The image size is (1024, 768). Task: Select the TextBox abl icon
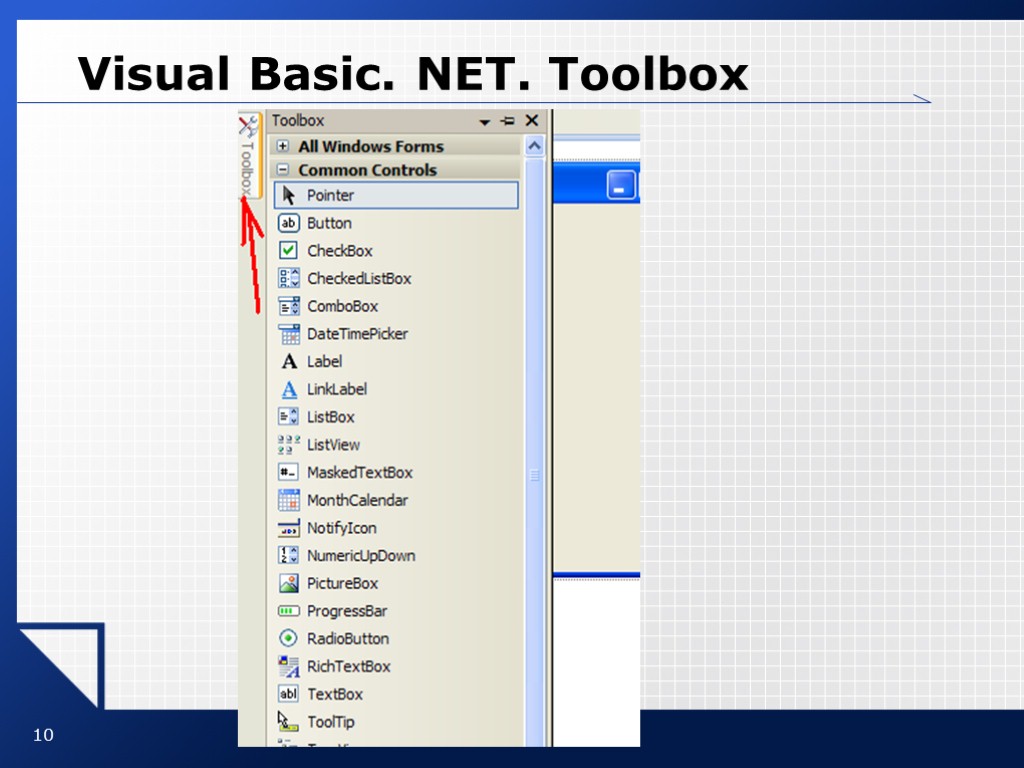point(289,694)
